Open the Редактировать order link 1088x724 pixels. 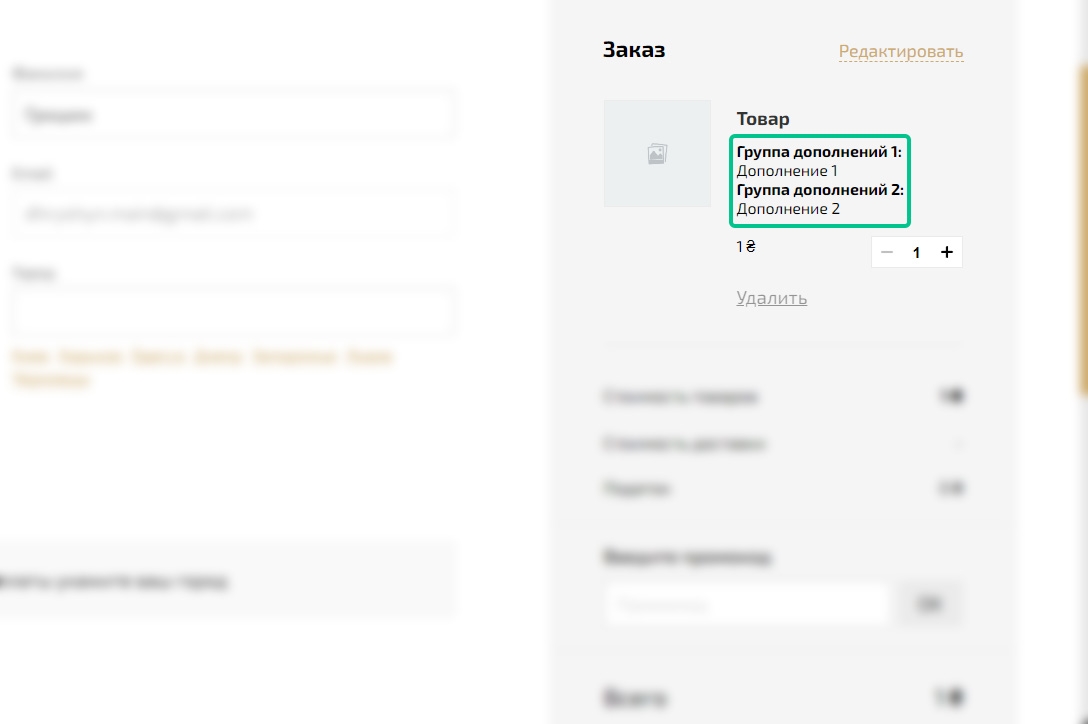901,51
